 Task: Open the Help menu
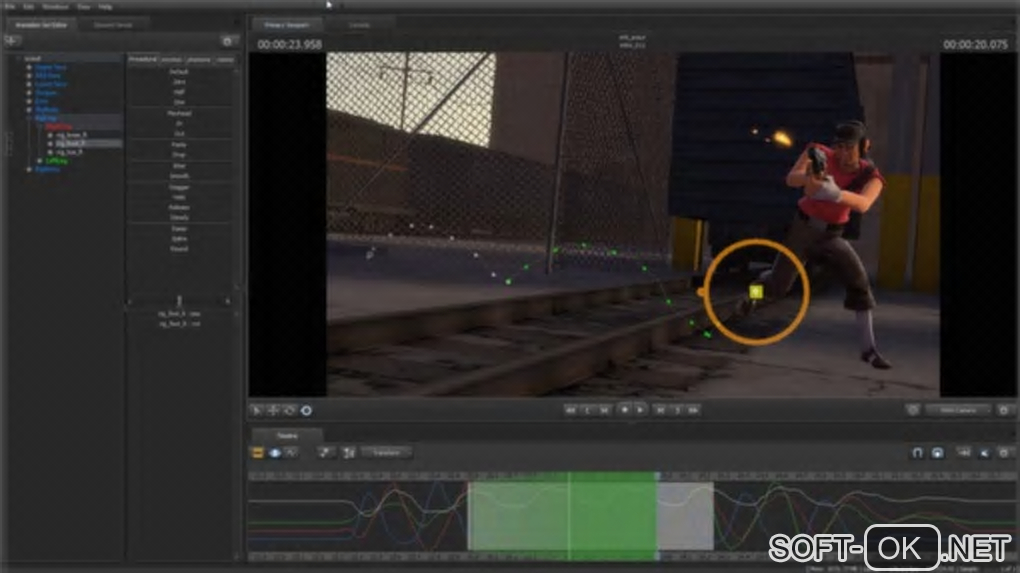coord(105,7)
